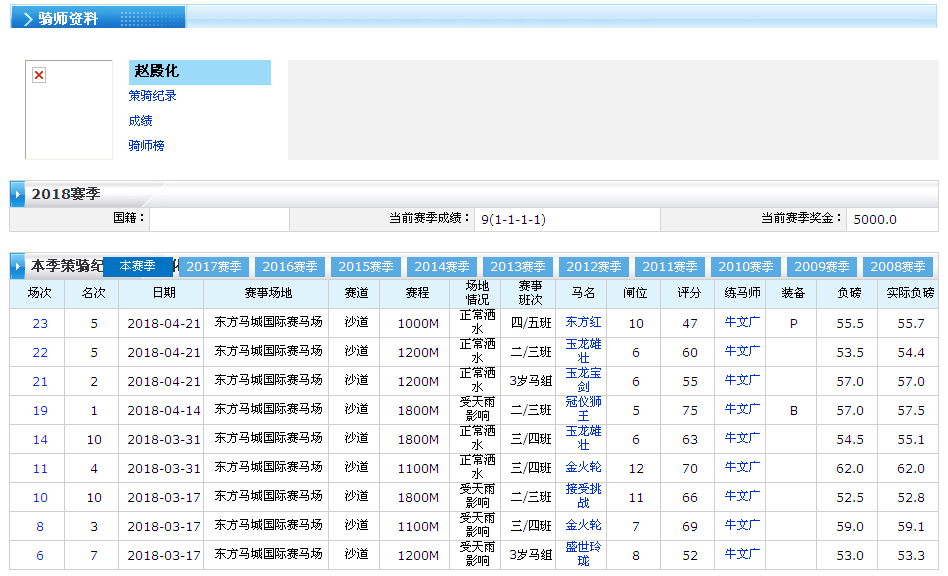Click the arrow icon beside 本季策骑纪录
The width and height of the screenshot is (948, 576).
click(18, 267)
